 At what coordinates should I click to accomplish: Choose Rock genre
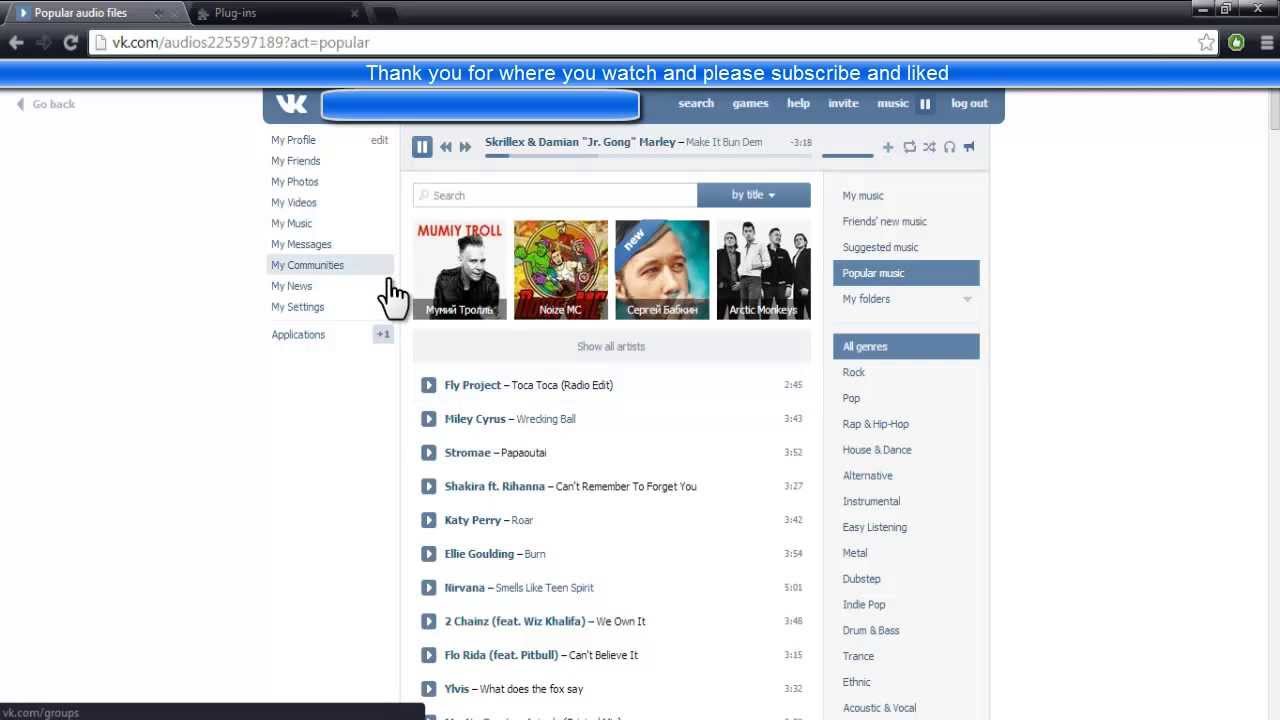tap(854, 372)
